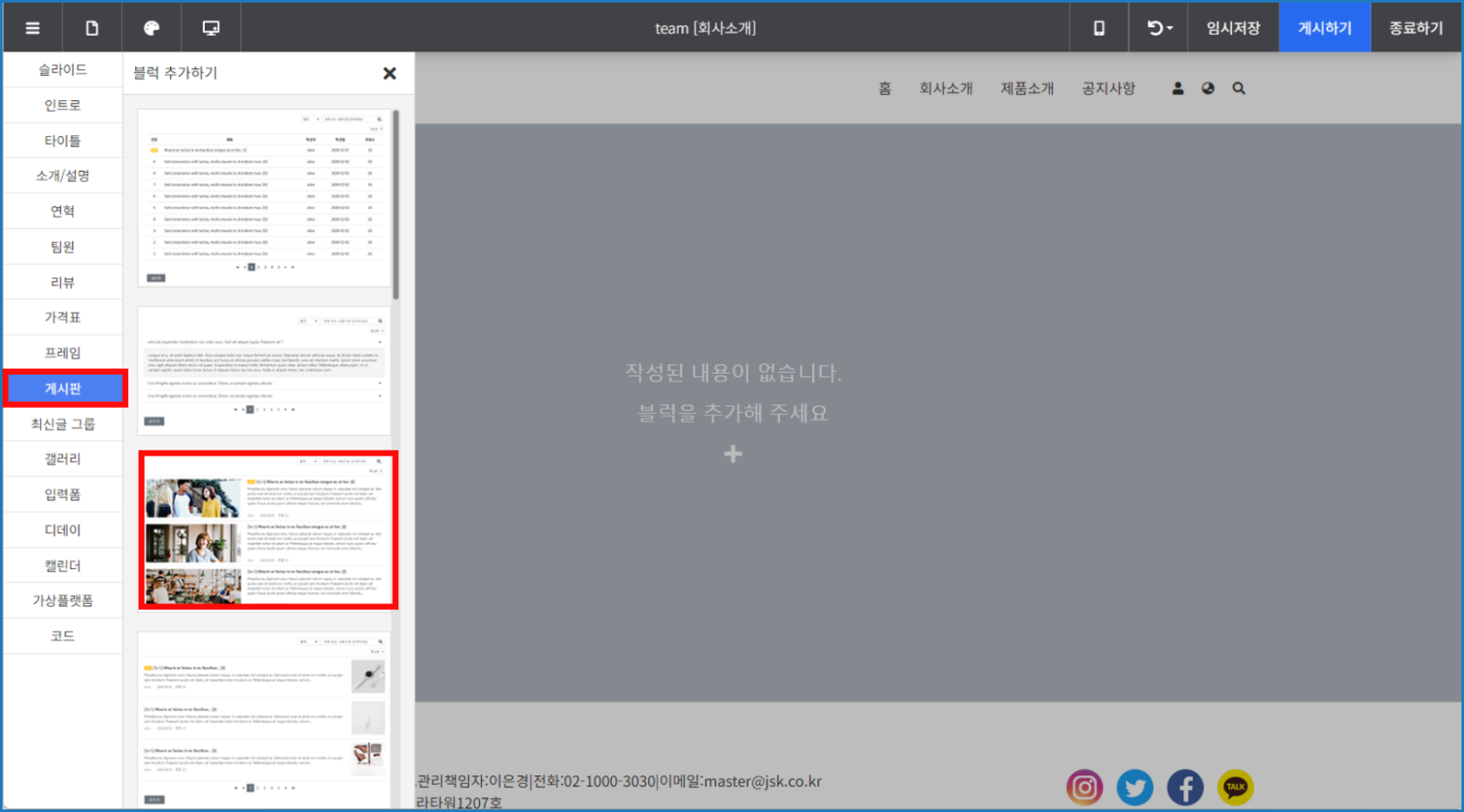Click the desktop monitor preview icon

pos(211,28)
